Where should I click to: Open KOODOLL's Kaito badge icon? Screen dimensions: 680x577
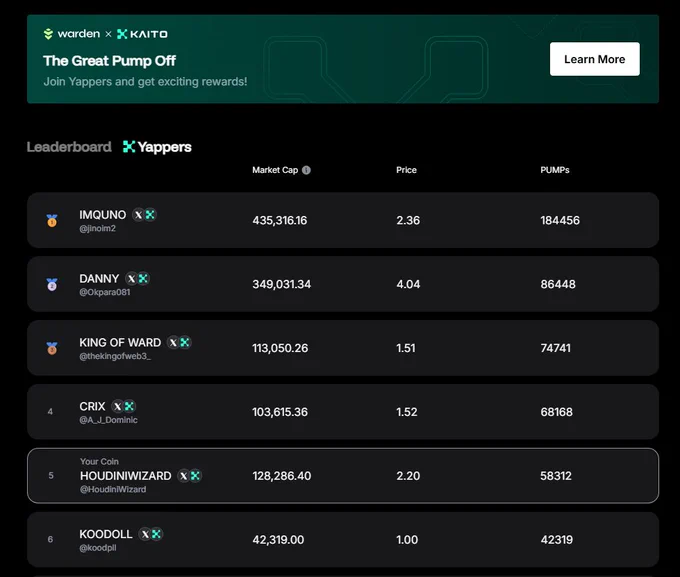(x=157, y=534)
